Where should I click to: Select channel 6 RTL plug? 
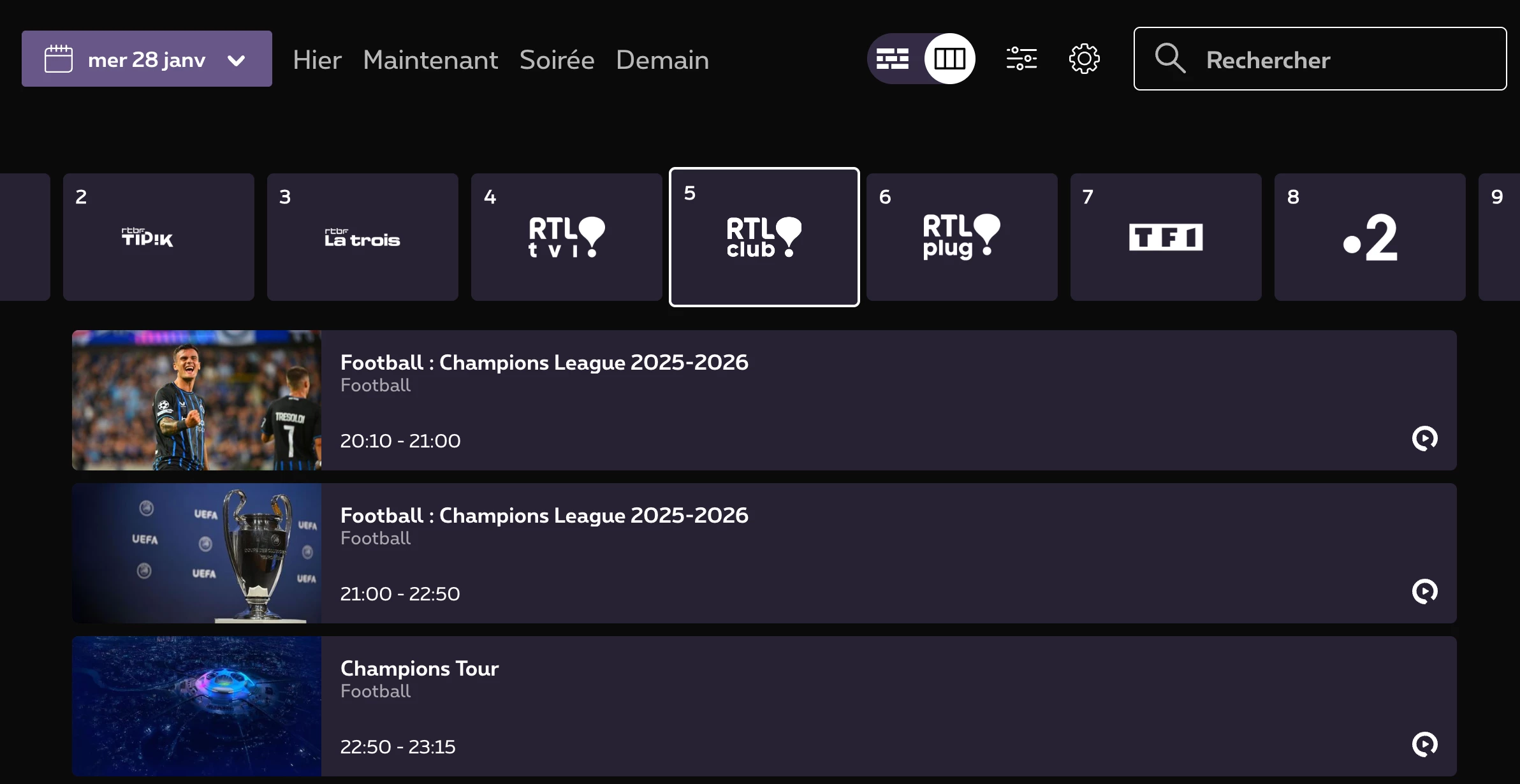(961, 237)
